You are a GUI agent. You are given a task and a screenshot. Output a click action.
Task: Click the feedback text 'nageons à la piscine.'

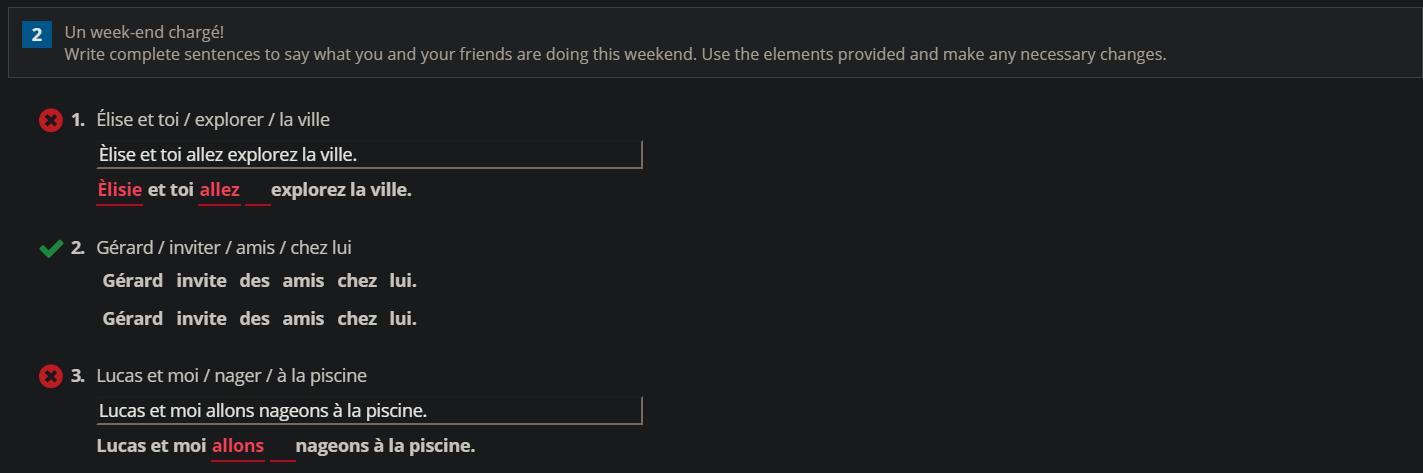385,446
